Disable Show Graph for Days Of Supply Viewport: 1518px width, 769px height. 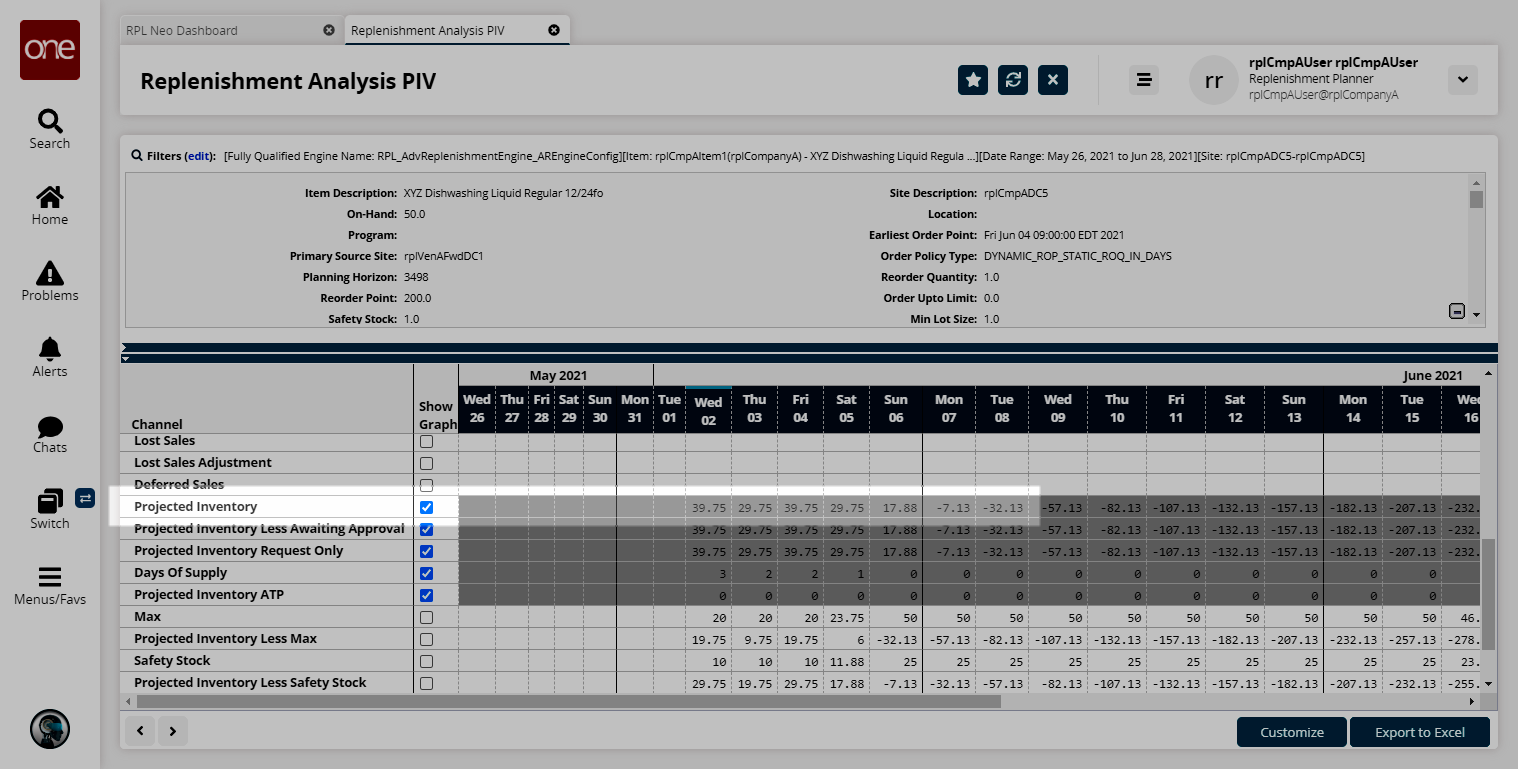(427, 573)
